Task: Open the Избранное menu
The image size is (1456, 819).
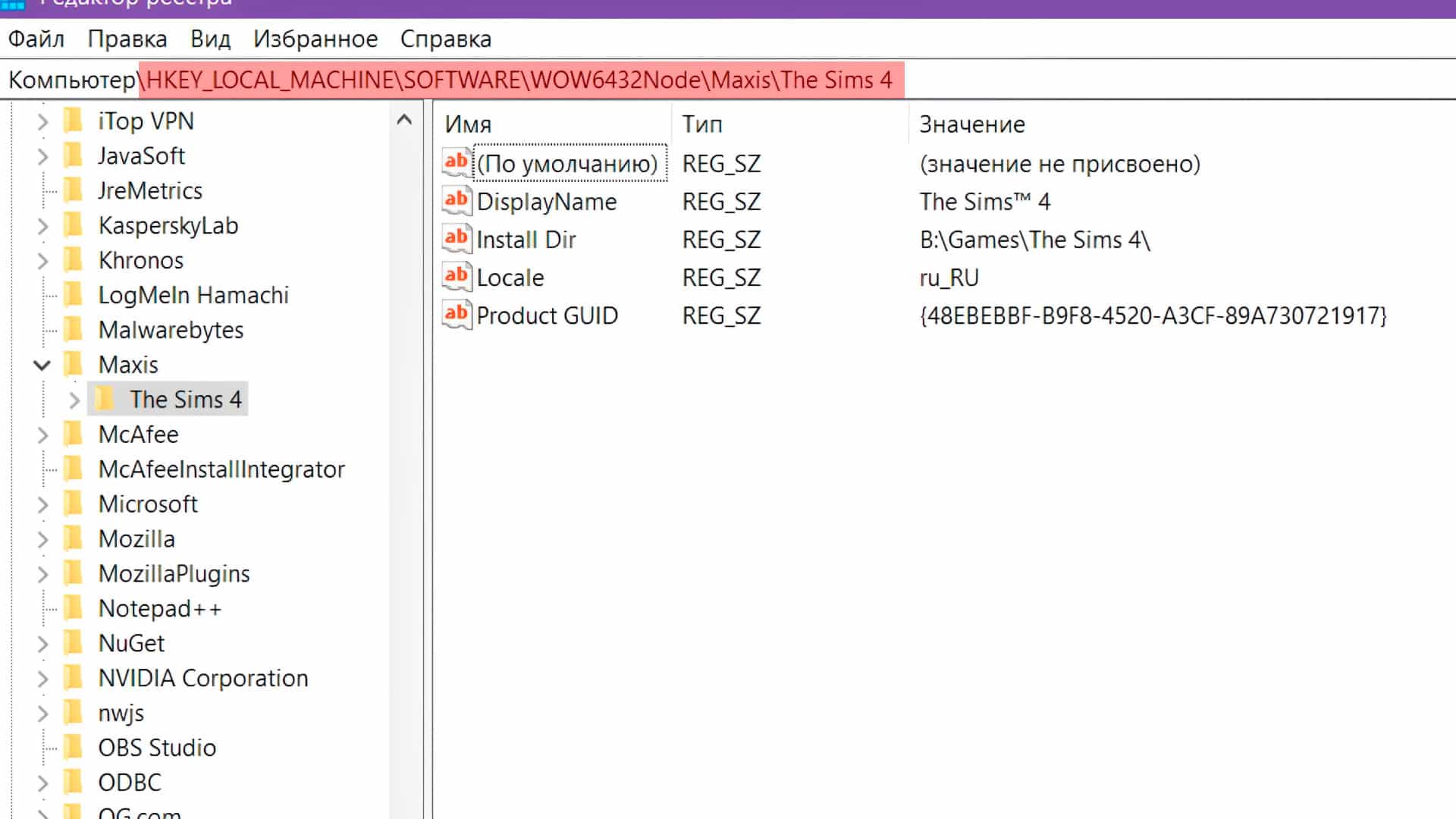Action: tap(315, 39)
